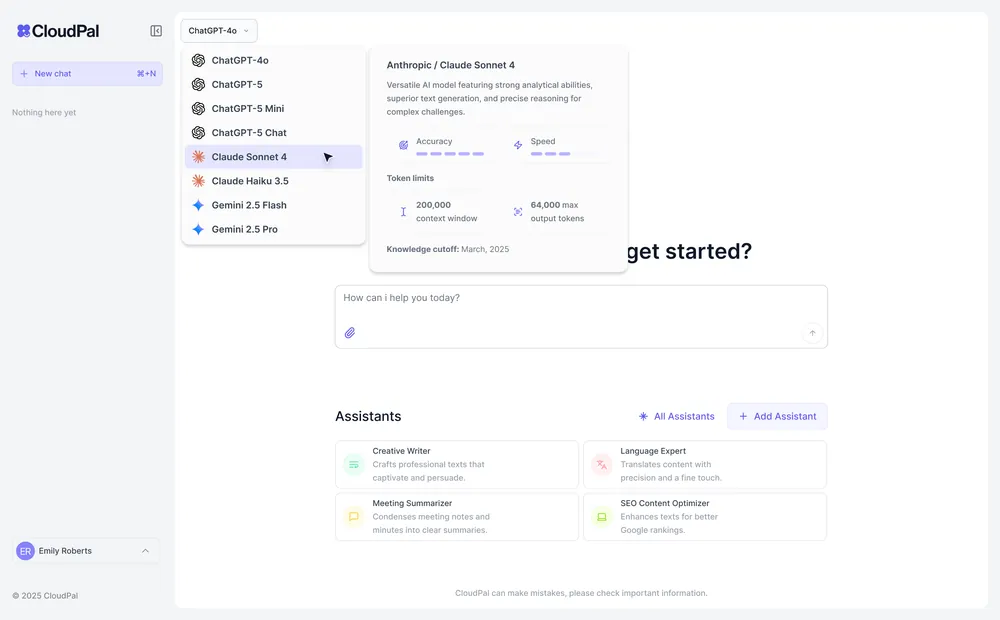Click the SEO Content Optimizer laptop icon
This screenshot has width=1000, height=620.
(601, 517)
